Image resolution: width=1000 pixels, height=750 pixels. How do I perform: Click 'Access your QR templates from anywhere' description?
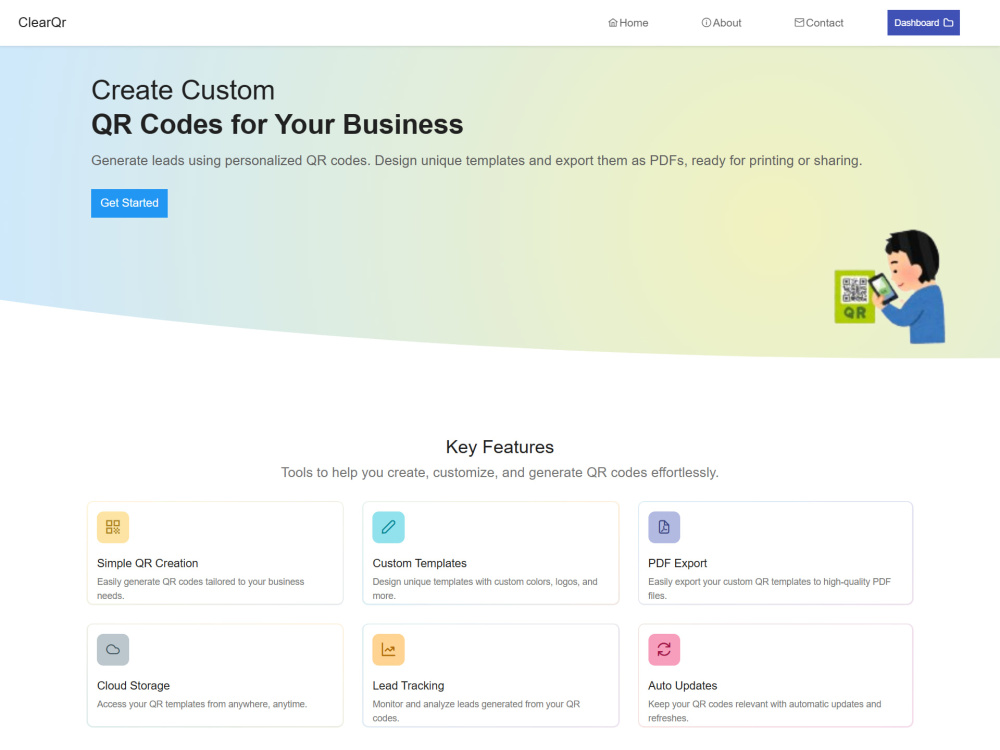pos(202,704)
